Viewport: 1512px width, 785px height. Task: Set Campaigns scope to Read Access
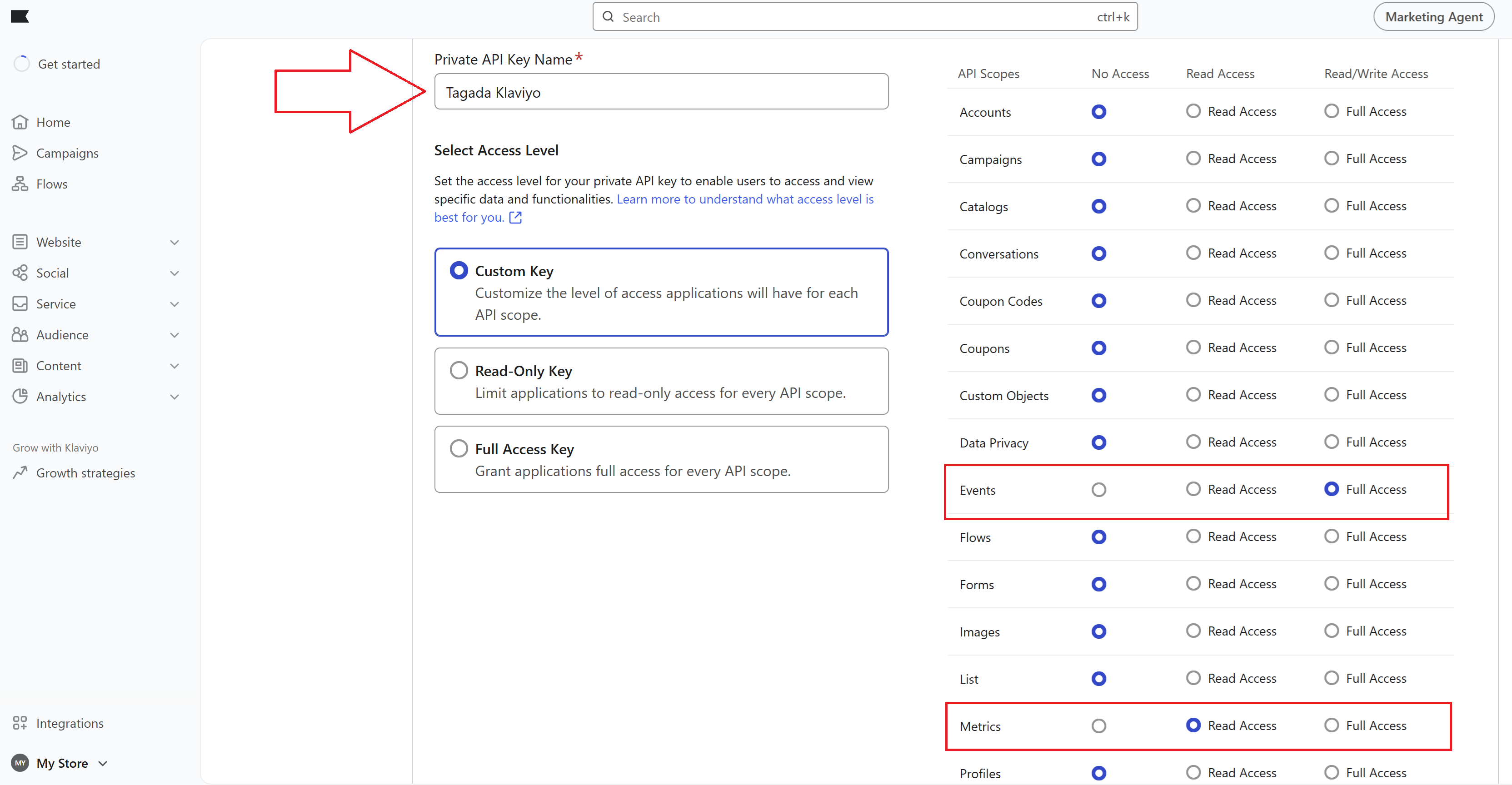coord(1193,159)
